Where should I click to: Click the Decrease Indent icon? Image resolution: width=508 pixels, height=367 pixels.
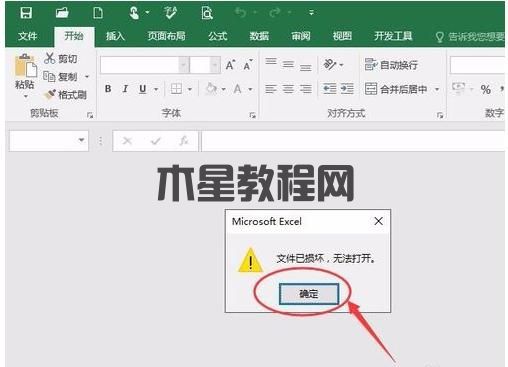click(x=330, y=89)
